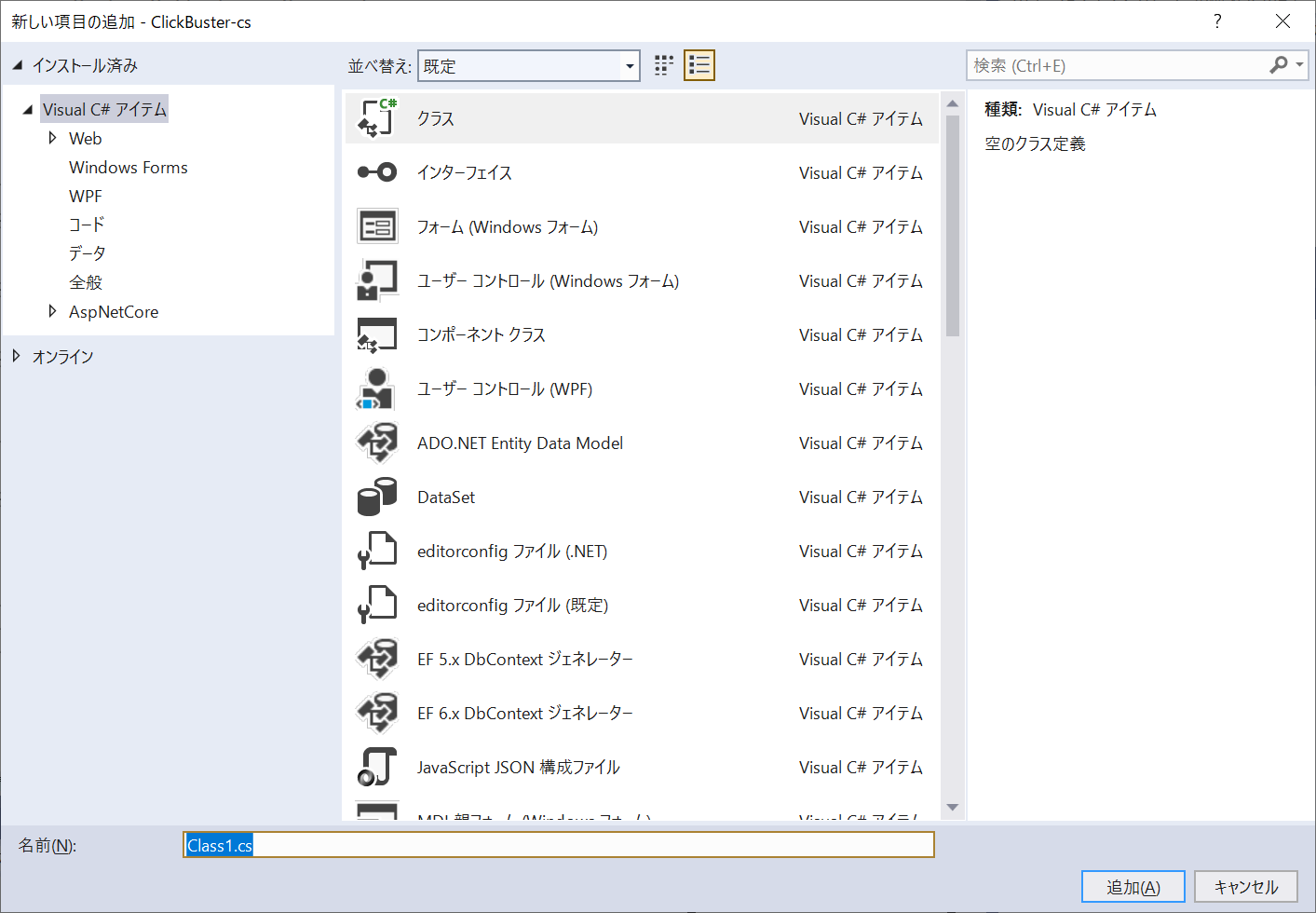
Task: Expand the AspNetCore tree node
Action: [52, 311]
